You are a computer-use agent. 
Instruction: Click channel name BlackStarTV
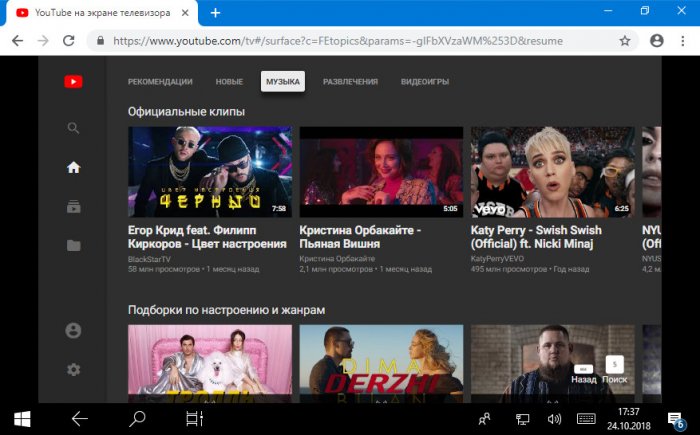149,259
